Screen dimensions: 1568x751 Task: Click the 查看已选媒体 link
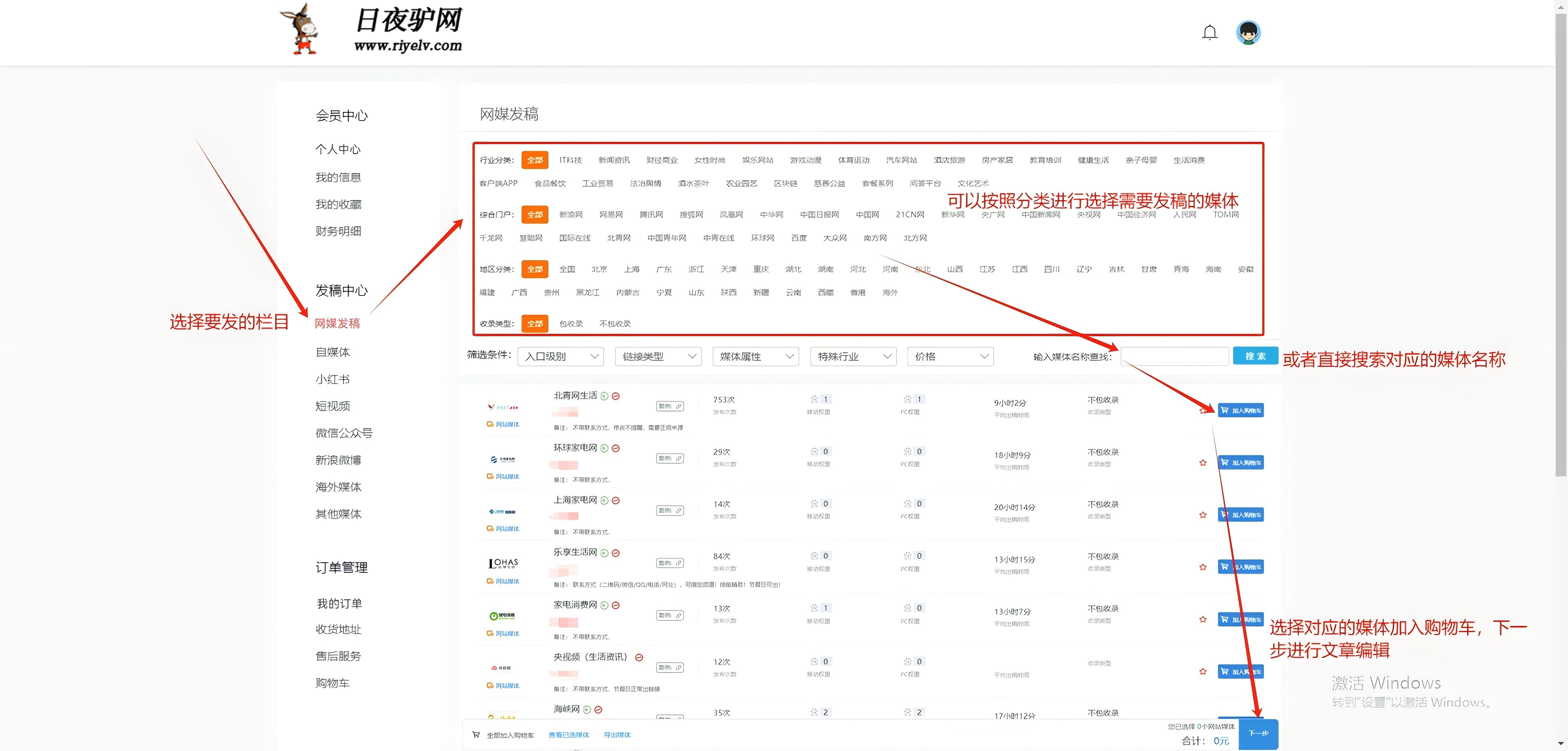569,735
